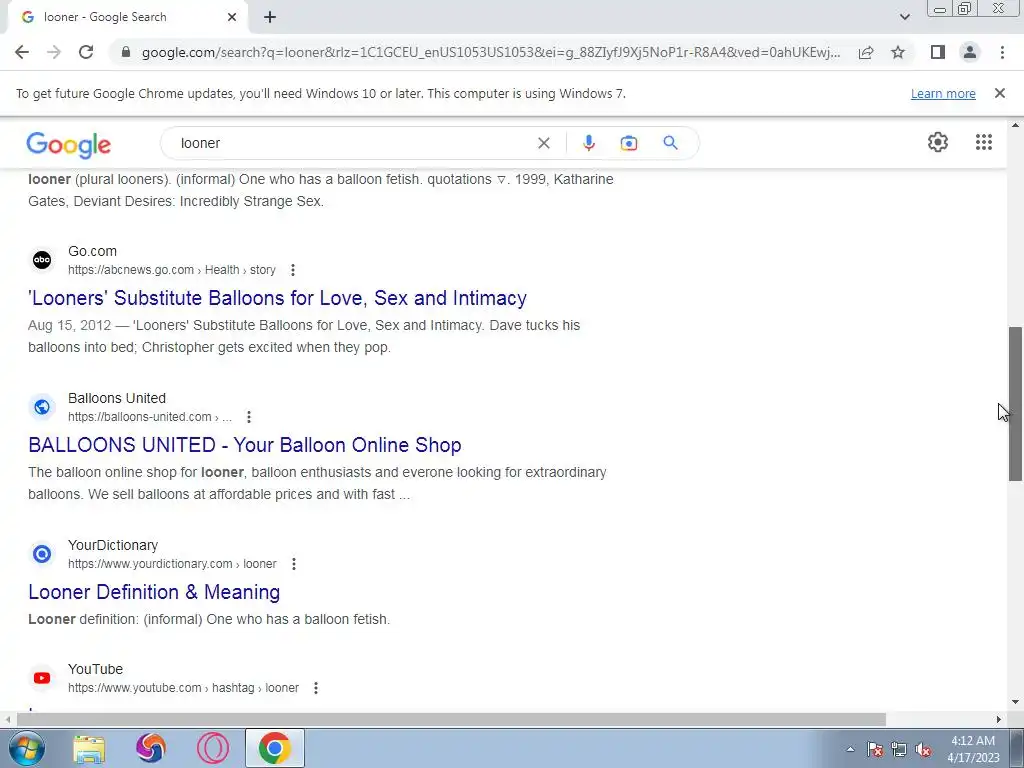Select the looner - Google Search tab
1024x768 pixels.
click(x=127, y=17)
